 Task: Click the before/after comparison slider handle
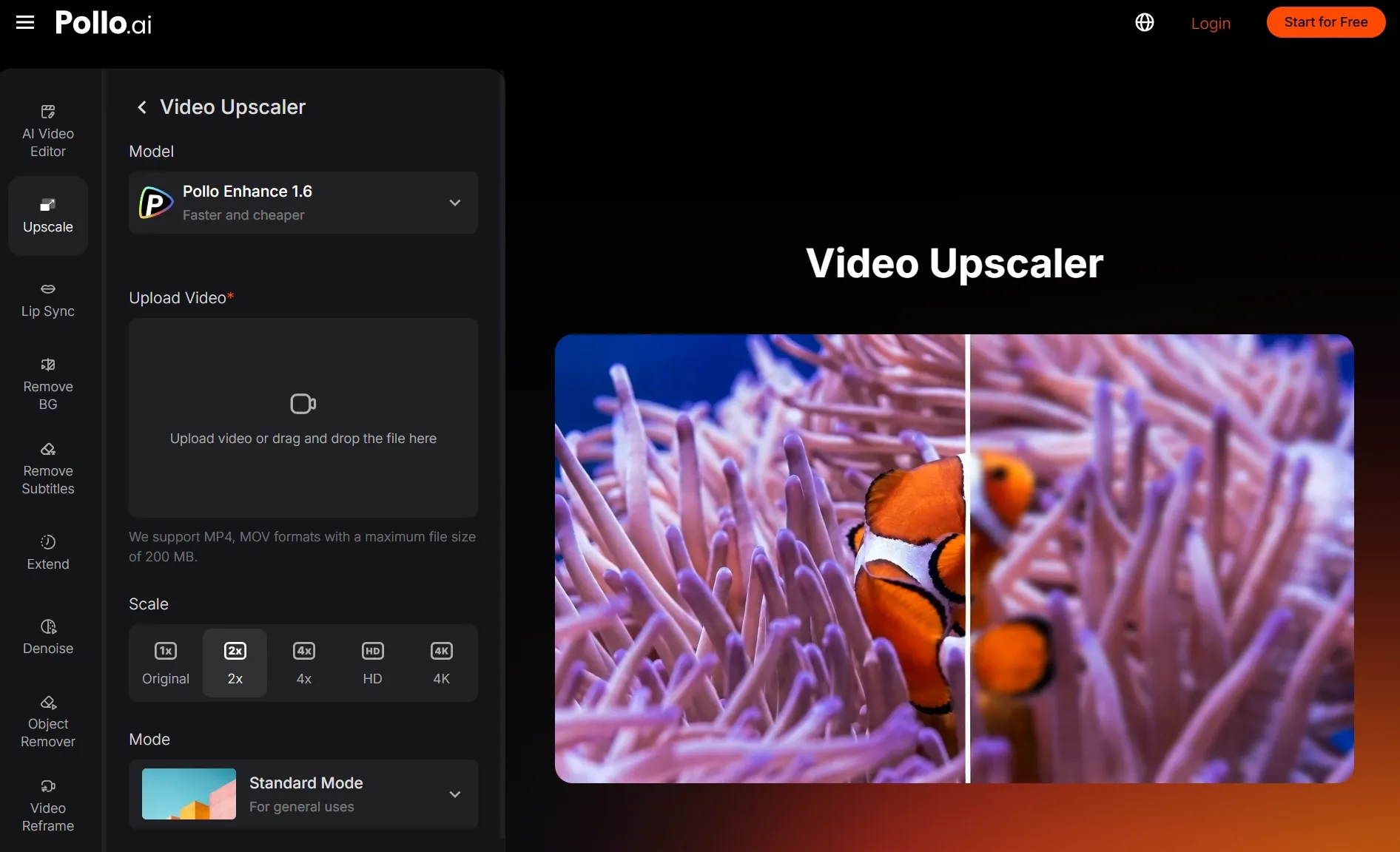[968, 558]
